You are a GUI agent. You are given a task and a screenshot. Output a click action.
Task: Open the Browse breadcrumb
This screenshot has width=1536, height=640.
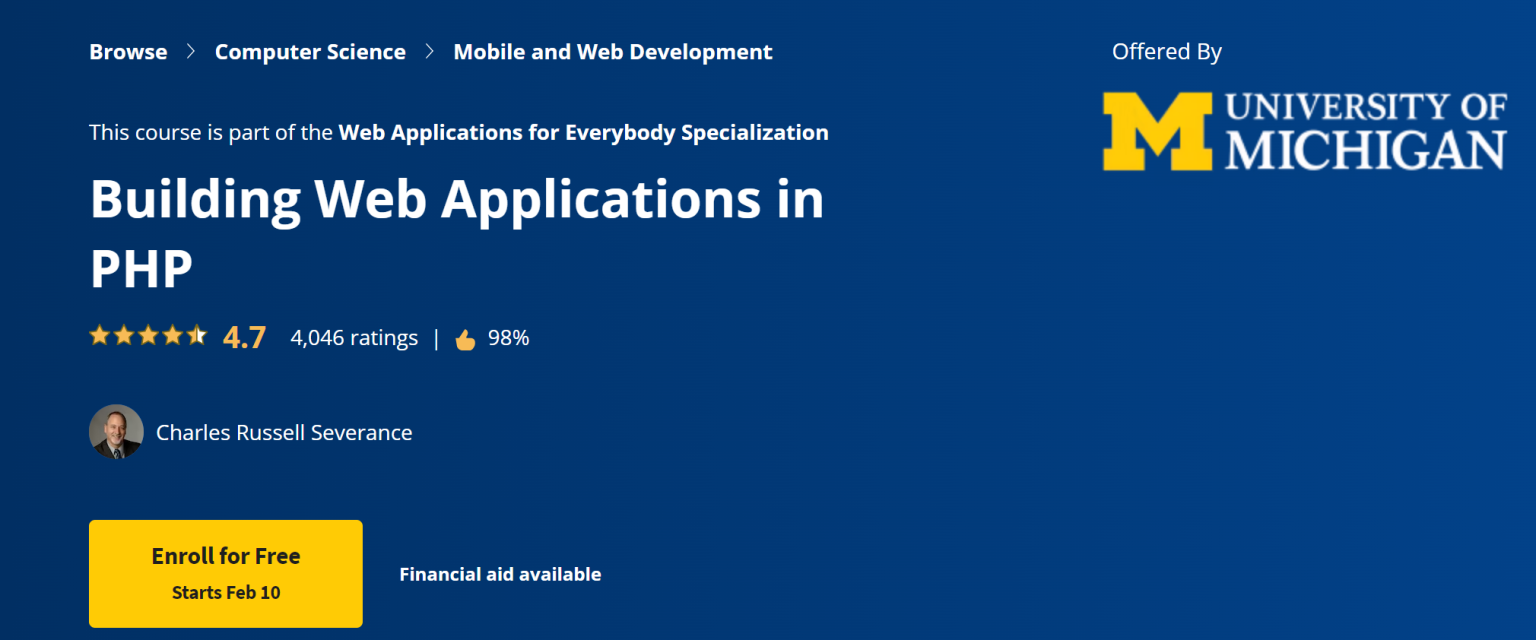coord(128,51)
